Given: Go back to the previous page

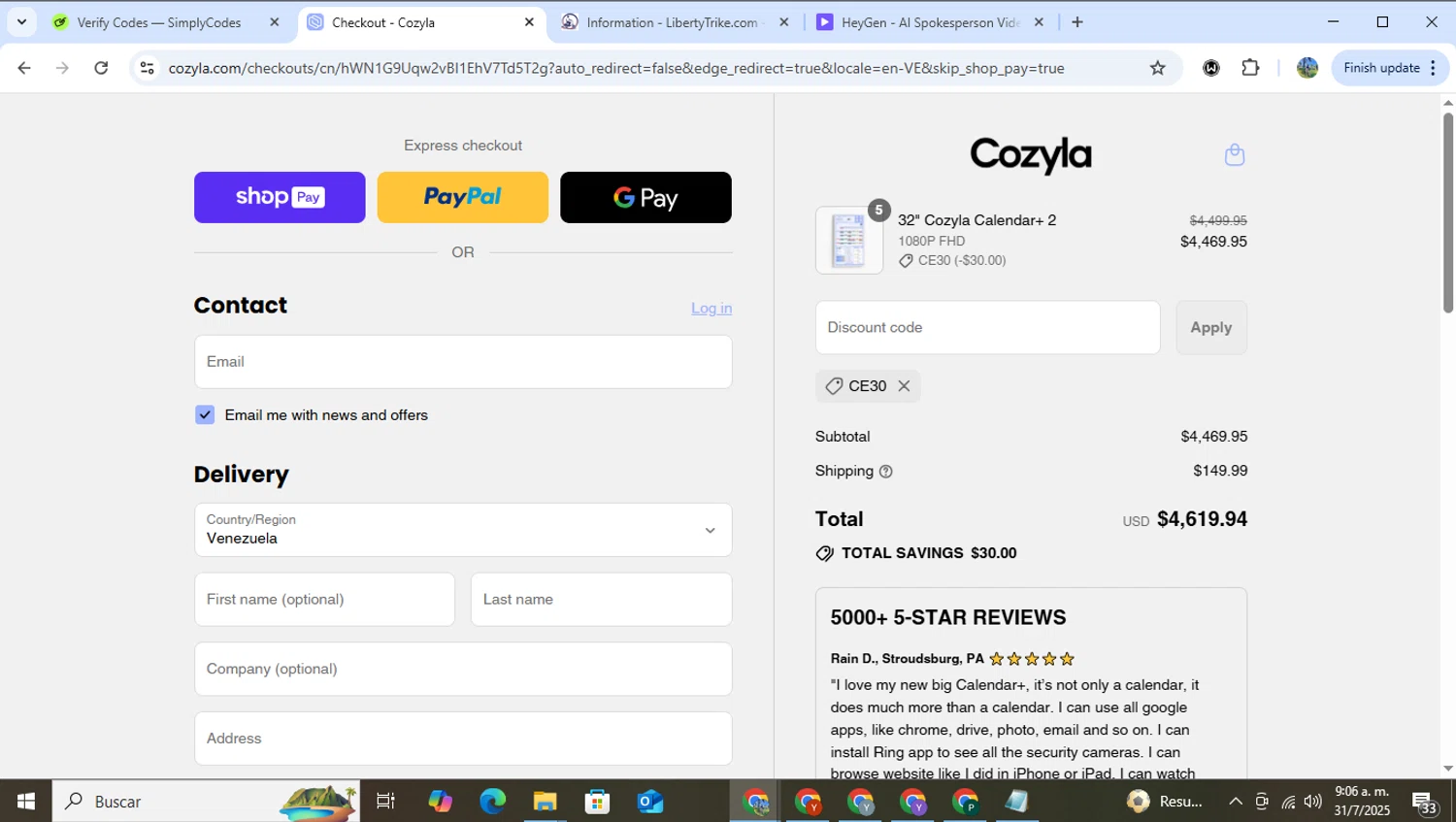Looking at the screenshot, I should [x=24, y=68].
